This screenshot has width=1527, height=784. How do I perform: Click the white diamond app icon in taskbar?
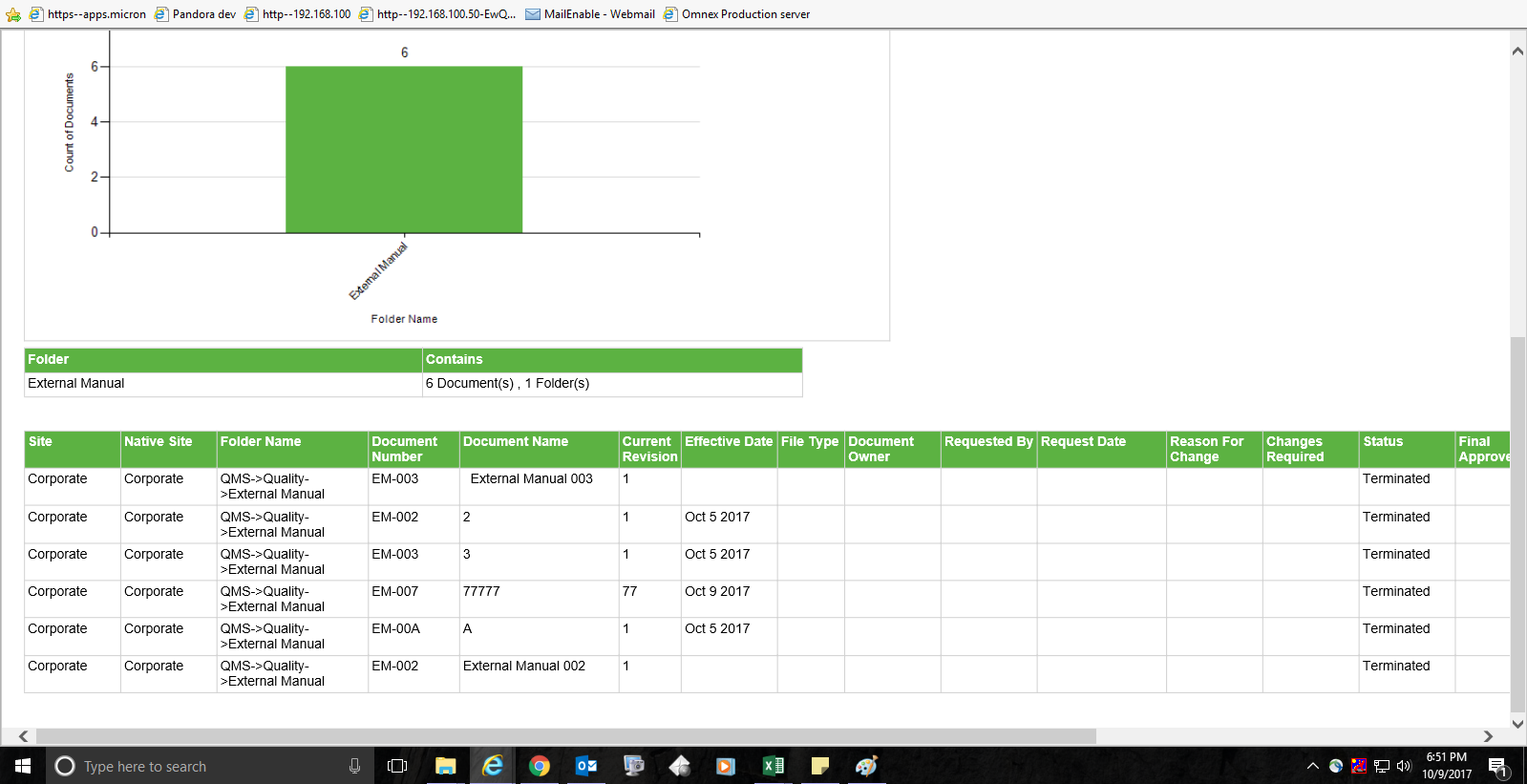pos(679,766)
